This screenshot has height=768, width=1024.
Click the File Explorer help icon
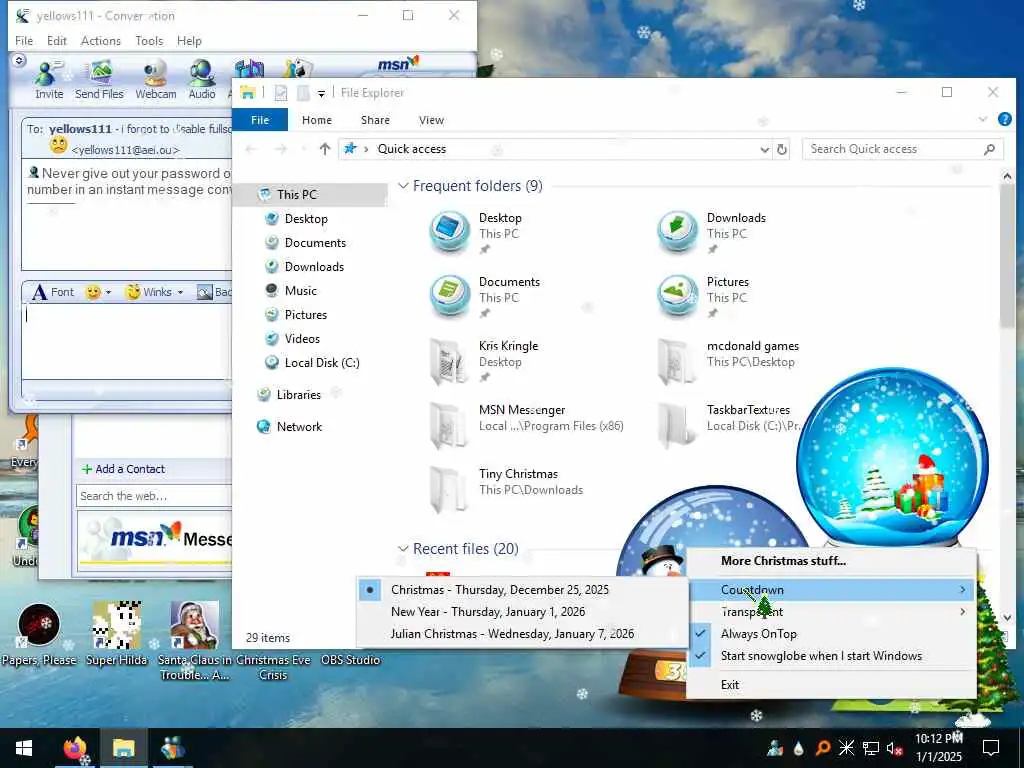pos(1004,120)
